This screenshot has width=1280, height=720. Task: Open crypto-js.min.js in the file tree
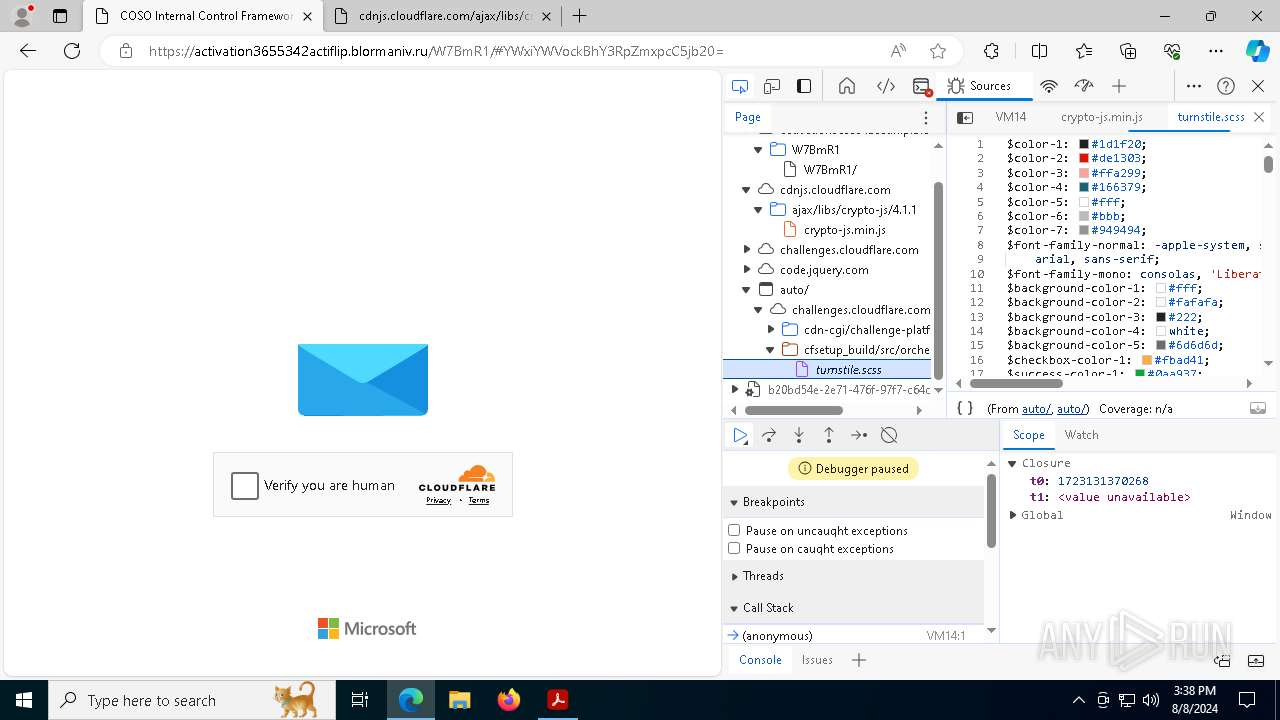click(x=844, y=230)
